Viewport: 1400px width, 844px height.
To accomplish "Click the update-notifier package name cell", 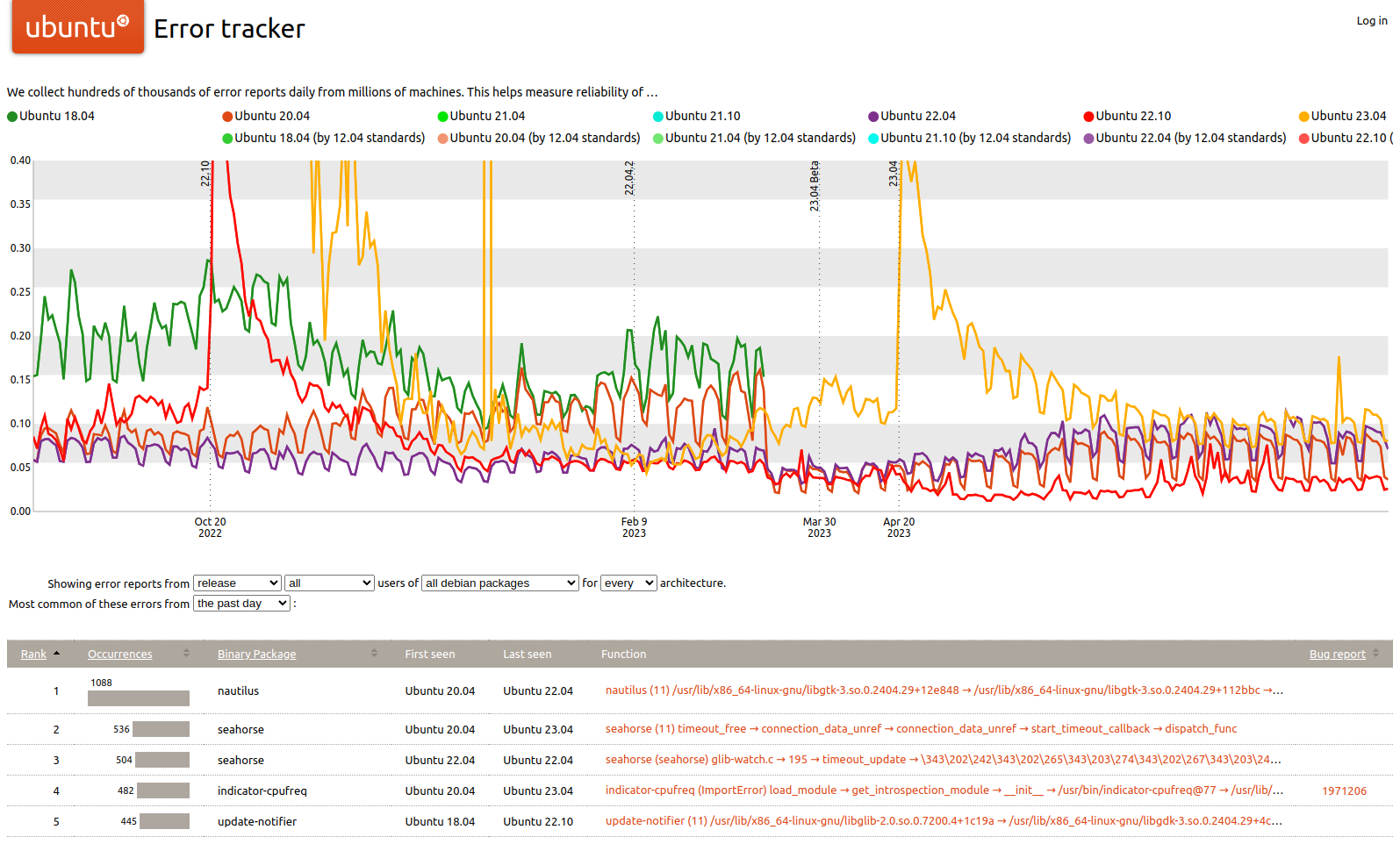I will click(257, 822).
